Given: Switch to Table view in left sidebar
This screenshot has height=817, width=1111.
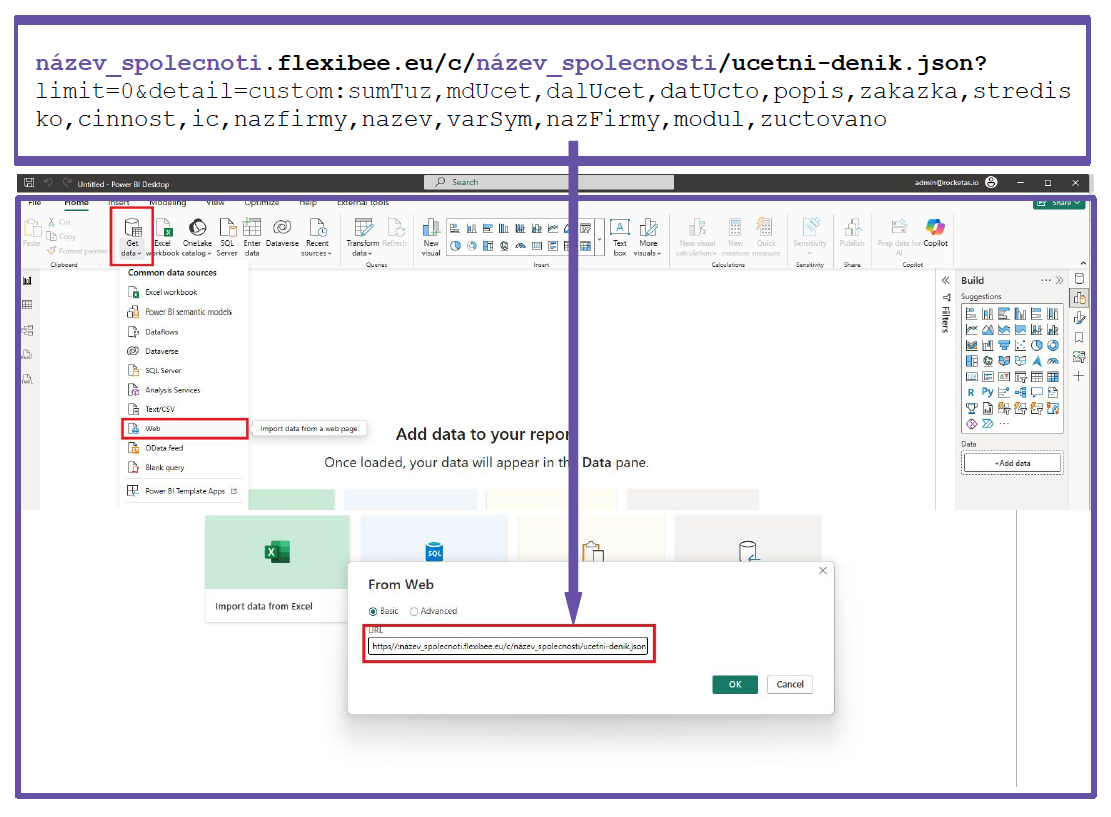Looking at the screenshot, I should click(x=27, y=305).
